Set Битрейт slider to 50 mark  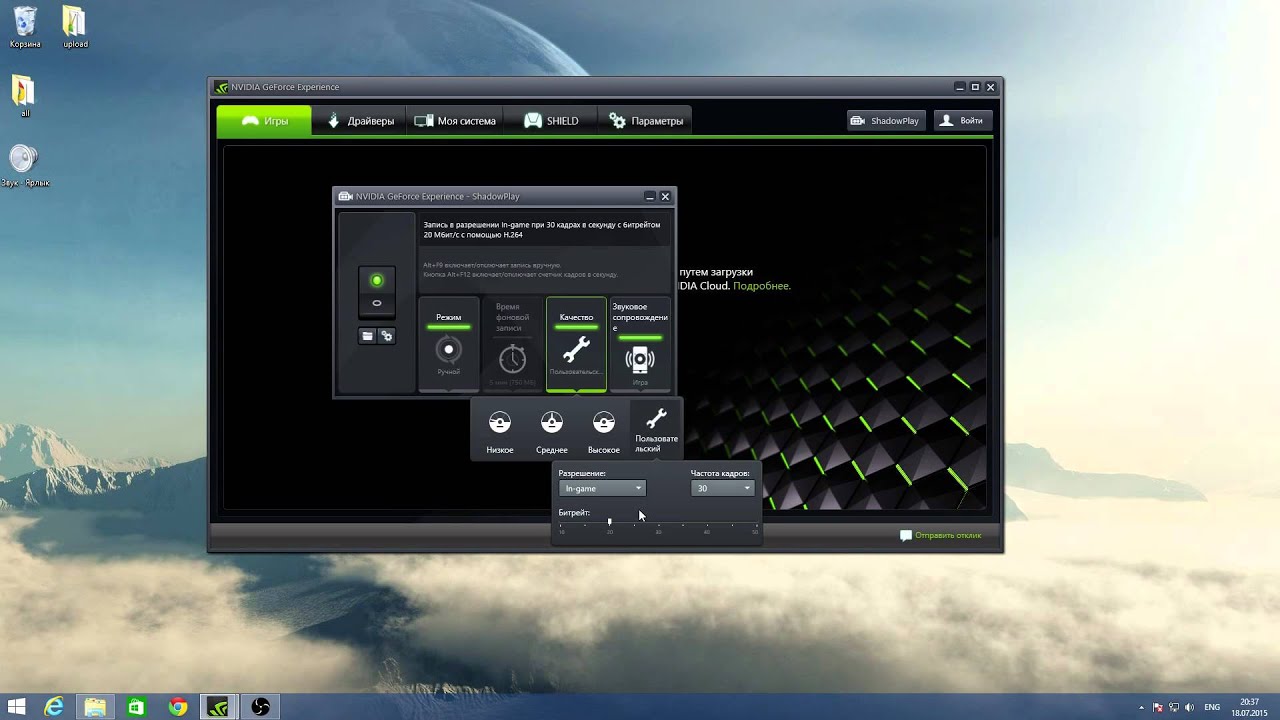point(755,526)
